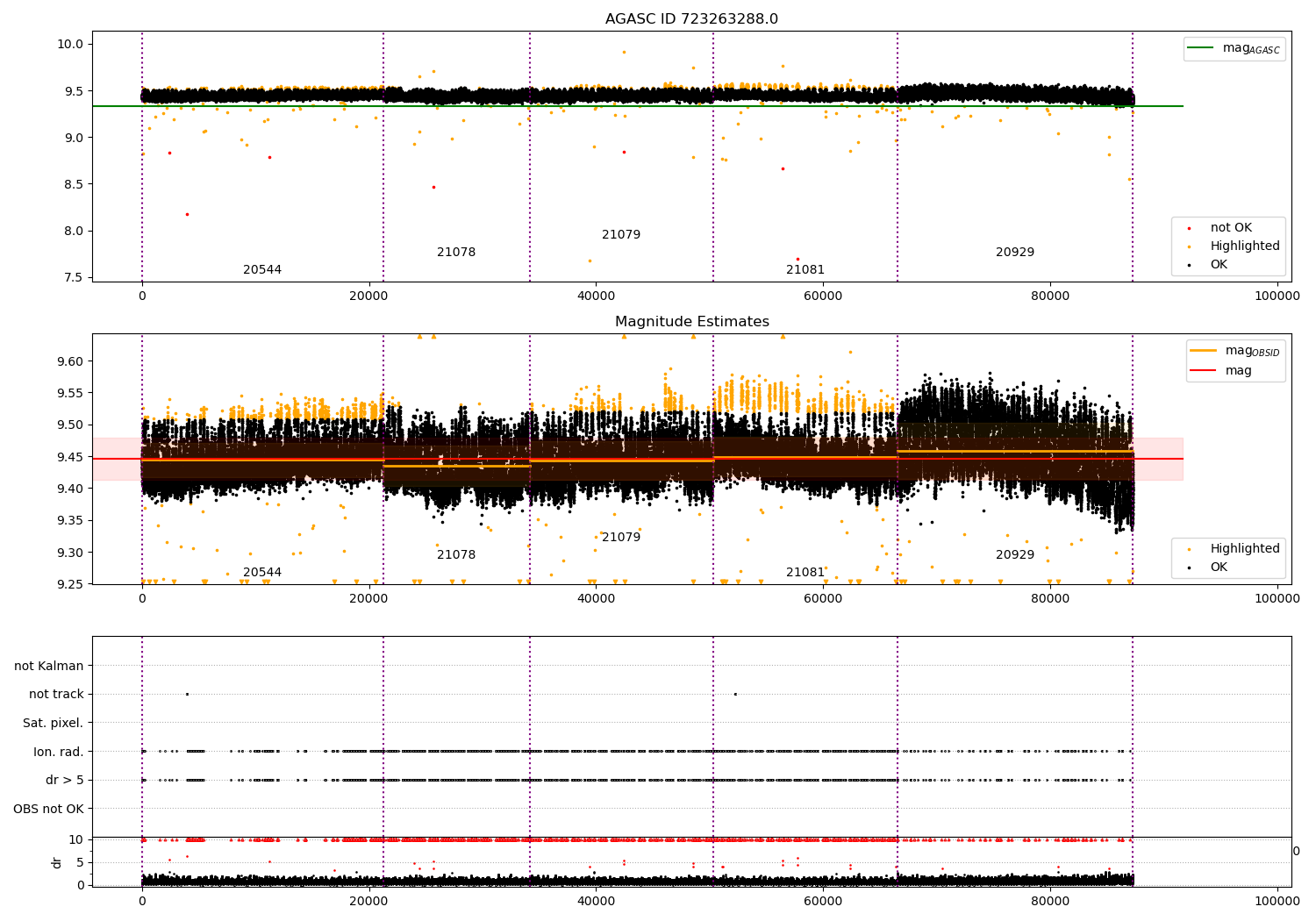
Task: Click the "not Kalman" row label
Action: click(x=49, y=666)
